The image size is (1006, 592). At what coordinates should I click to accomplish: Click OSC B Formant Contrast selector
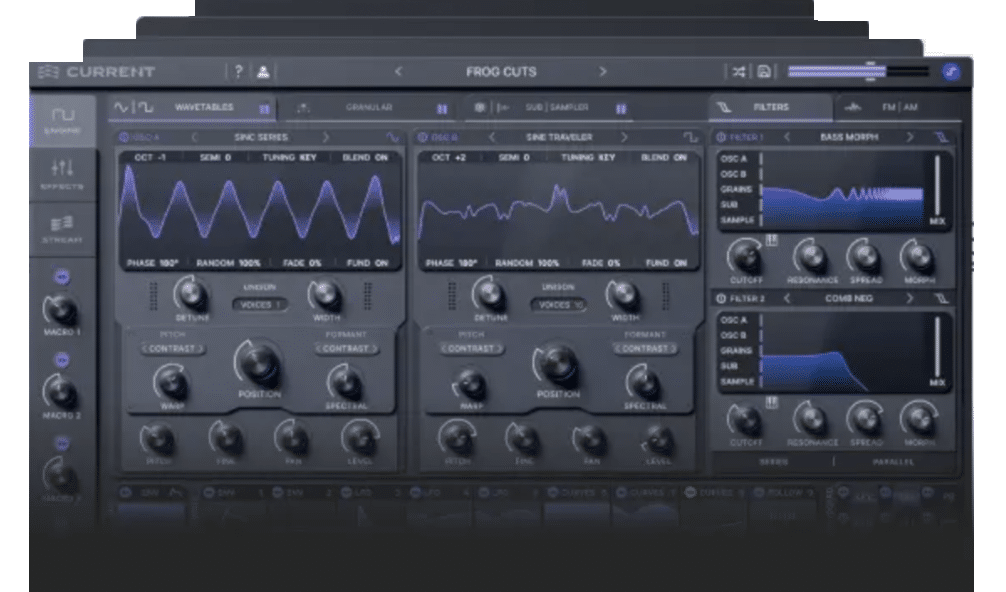(645, 349)
